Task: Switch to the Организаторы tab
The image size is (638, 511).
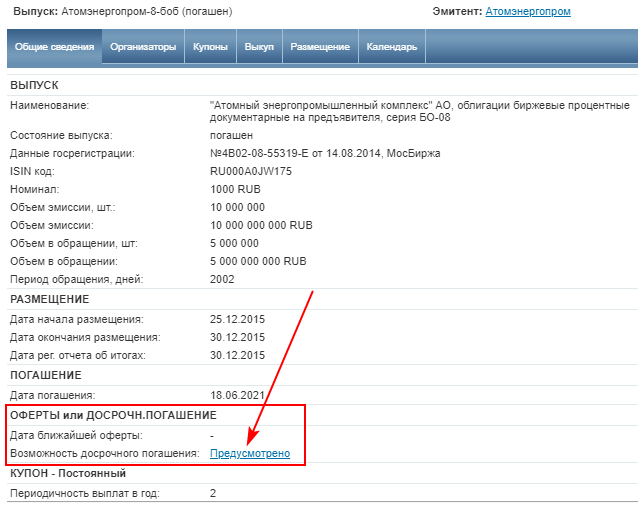Action: pos(143,47)
